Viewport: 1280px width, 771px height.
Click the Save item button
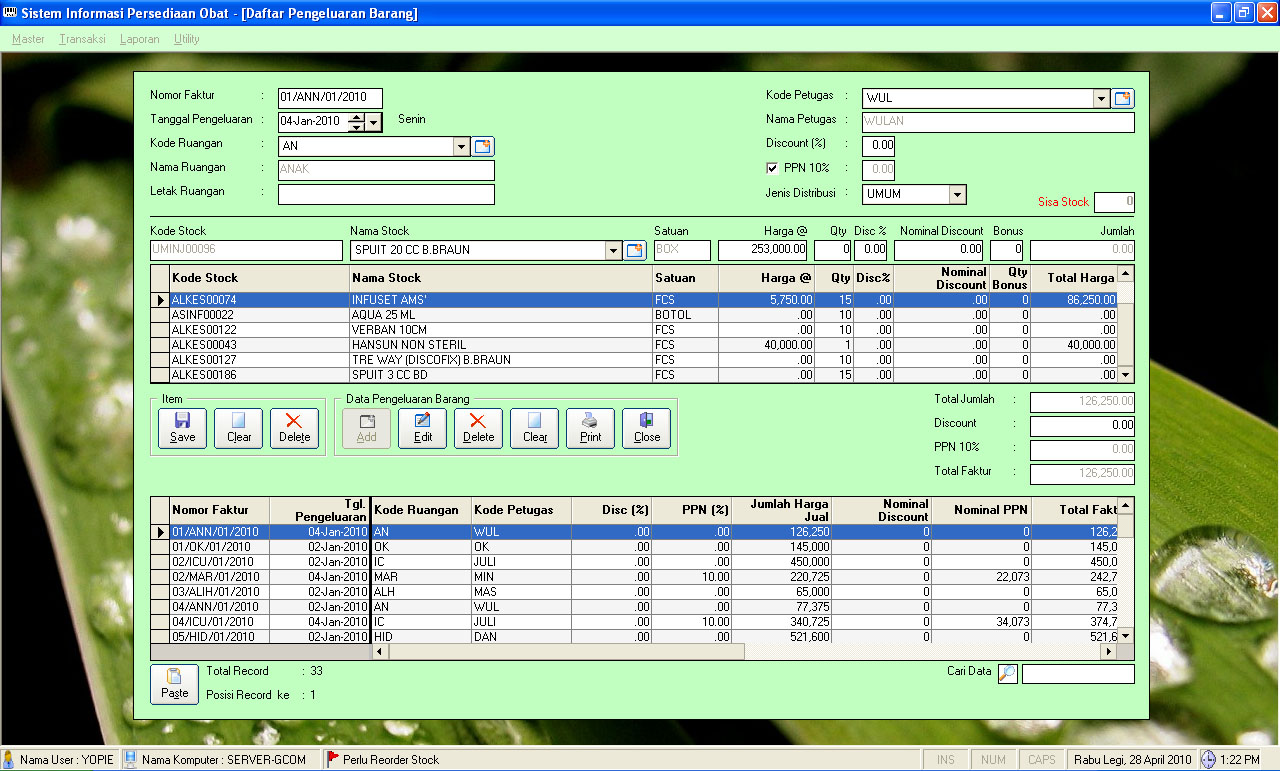pos(182,427)
